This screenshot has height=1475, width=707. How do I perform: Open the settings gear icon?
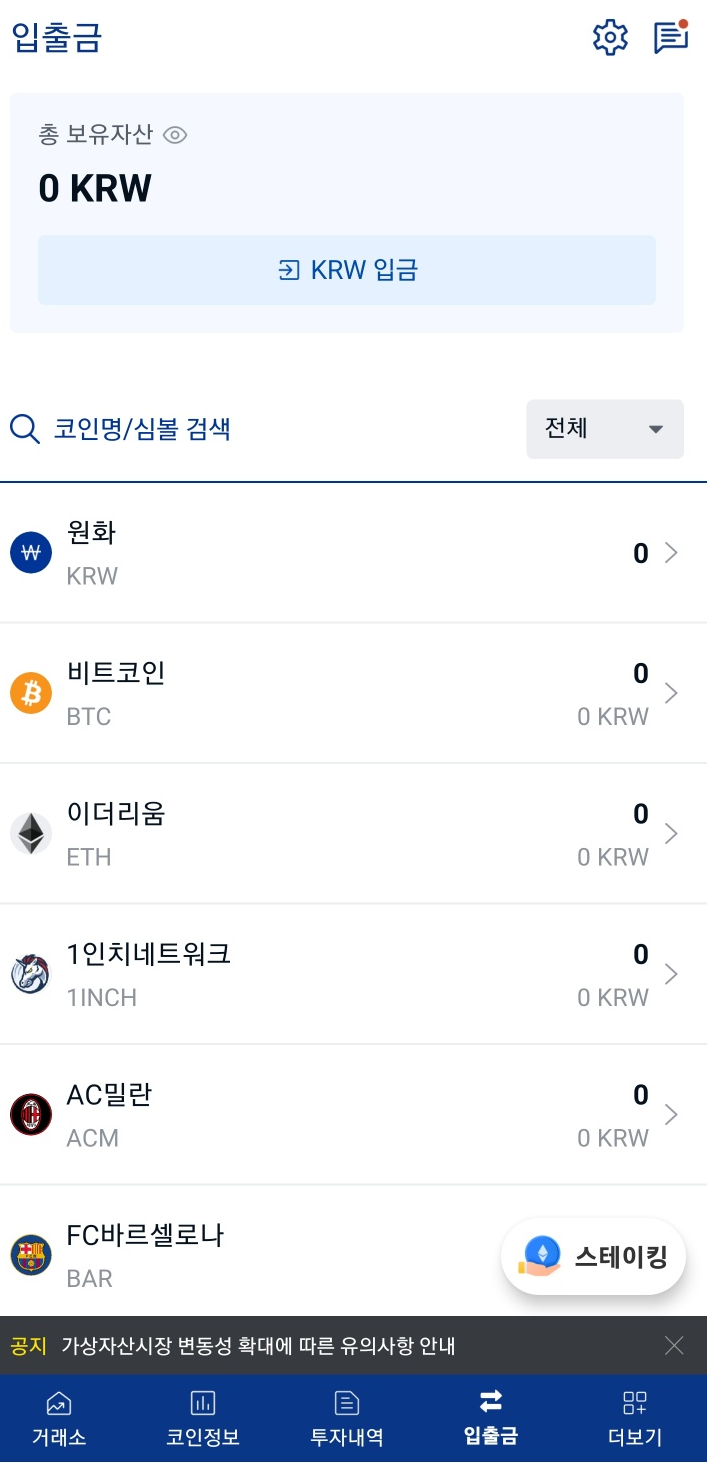pos(609,37)
